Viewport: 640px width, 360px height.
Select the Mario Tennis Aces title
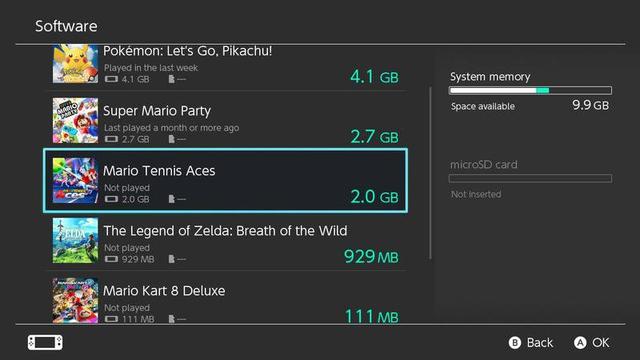[159, 171]
